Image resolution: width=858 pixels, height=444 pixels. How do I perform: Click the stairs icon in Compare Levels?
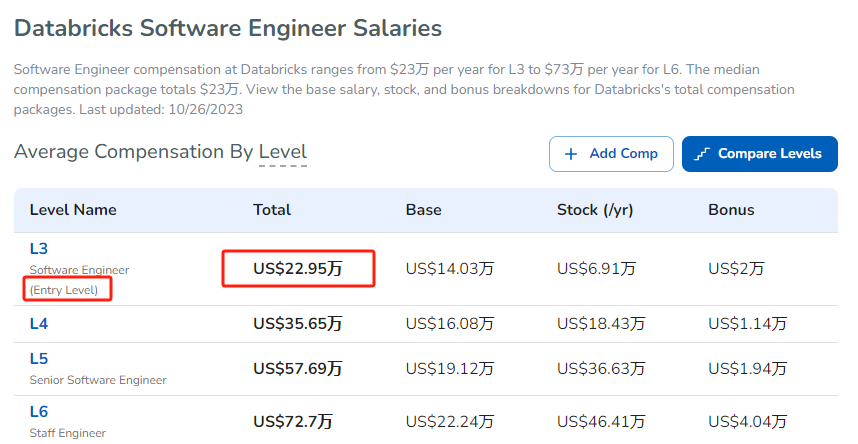(x=702, y=154)
